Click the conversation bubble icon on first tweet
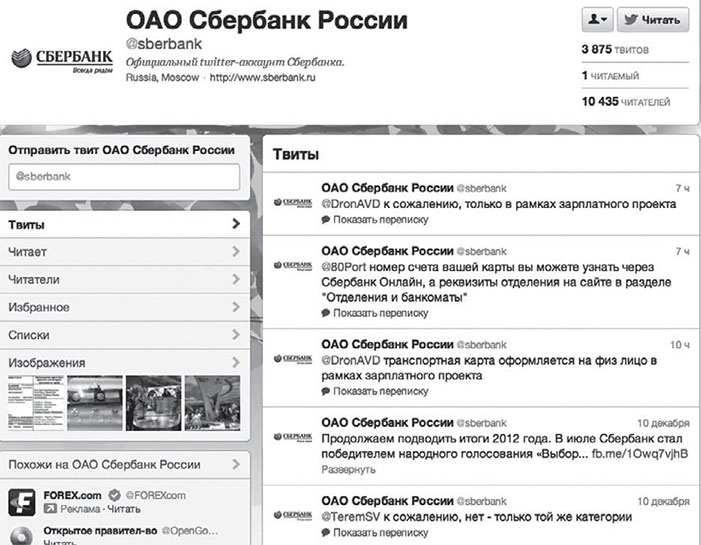The height and width of the screenshot is (545, 701). [325, 220]
